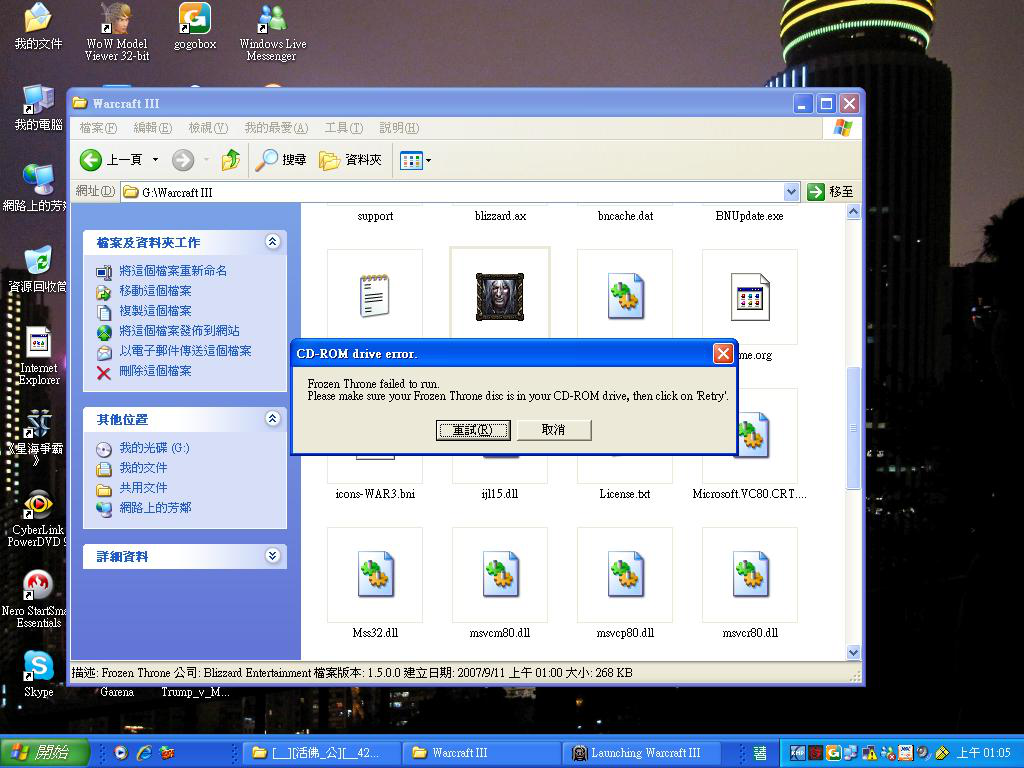Open the 檢視(V) menu
The image size is (1024, 768).
pyautogui.click(x=208, y=128)
